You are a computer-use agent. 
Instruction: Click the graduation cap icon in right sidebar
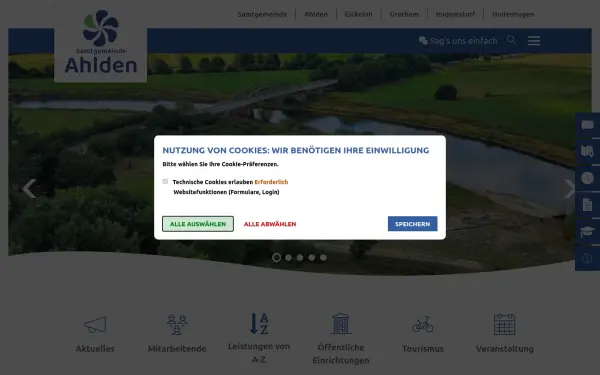click(x=587, y=232)
